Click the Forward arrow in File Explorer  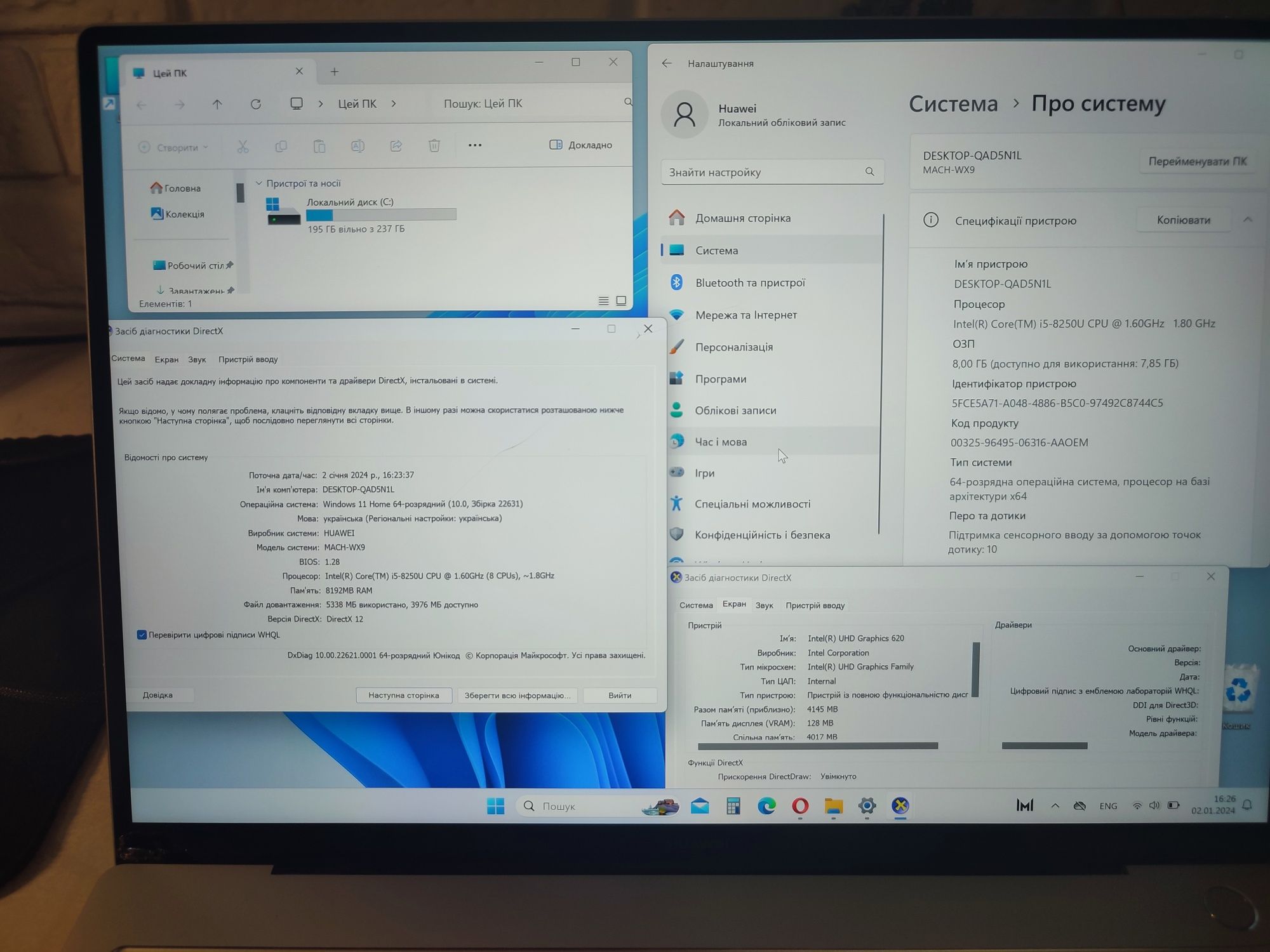click(180, 105)
